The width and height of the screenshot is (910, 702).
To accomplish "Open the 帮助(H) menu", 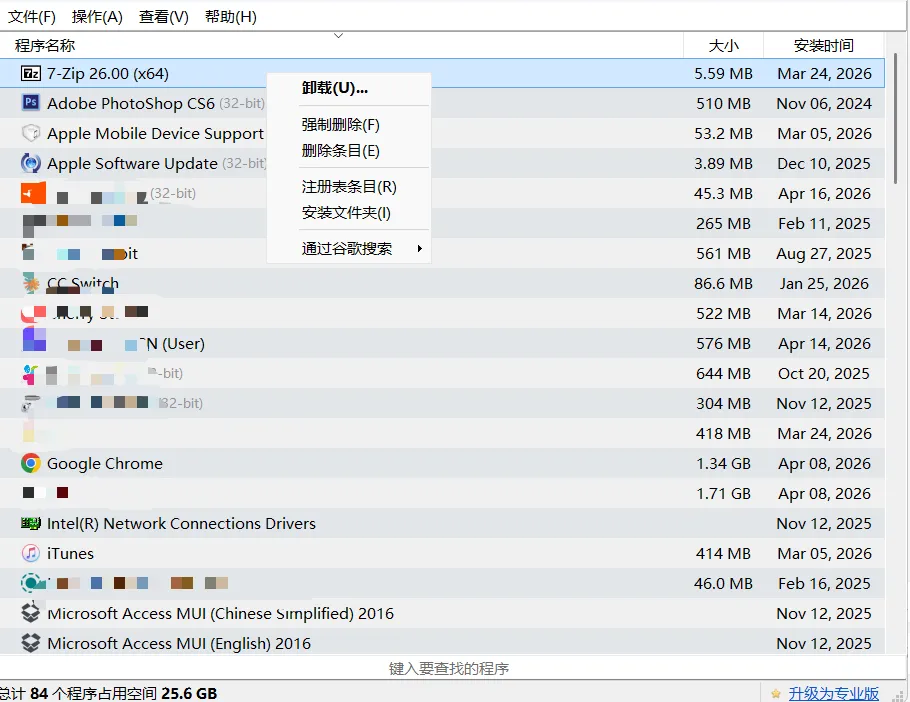I will 230,17.
